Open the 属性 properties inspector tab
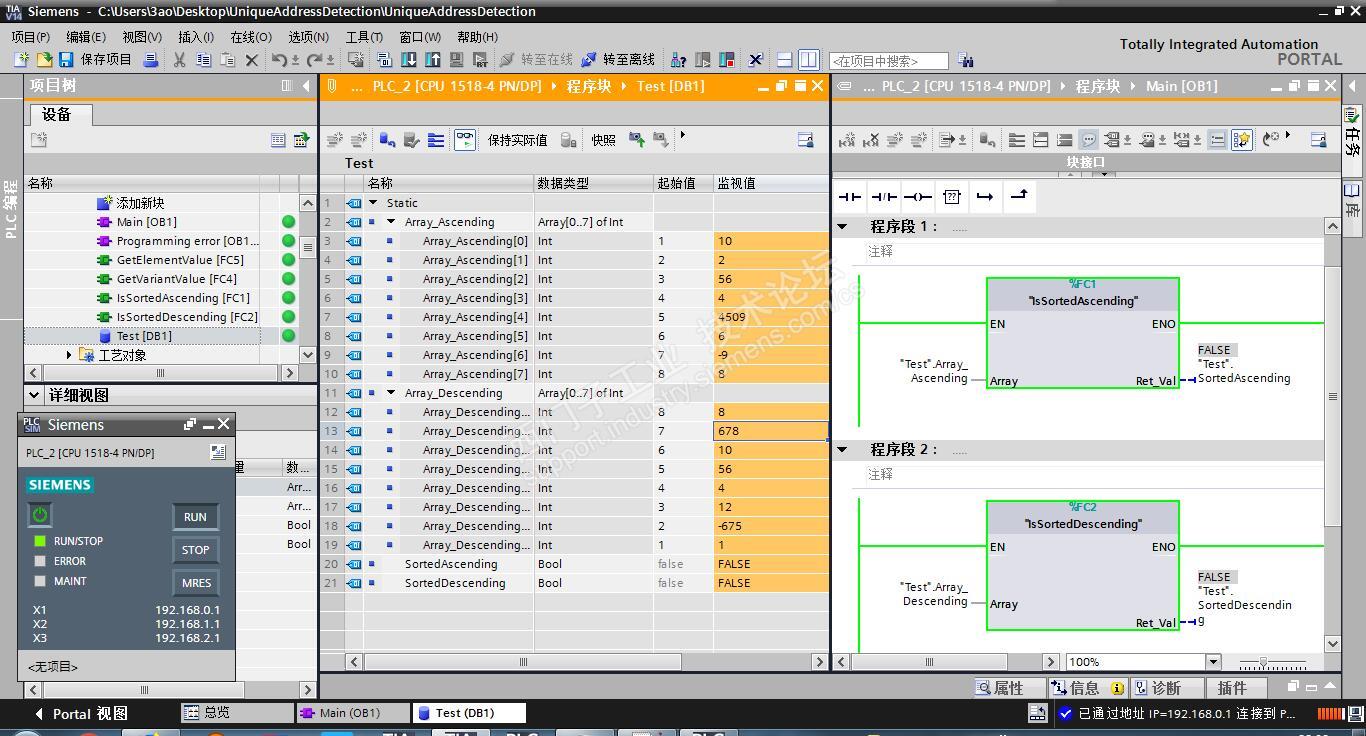 pos(1009,688)
